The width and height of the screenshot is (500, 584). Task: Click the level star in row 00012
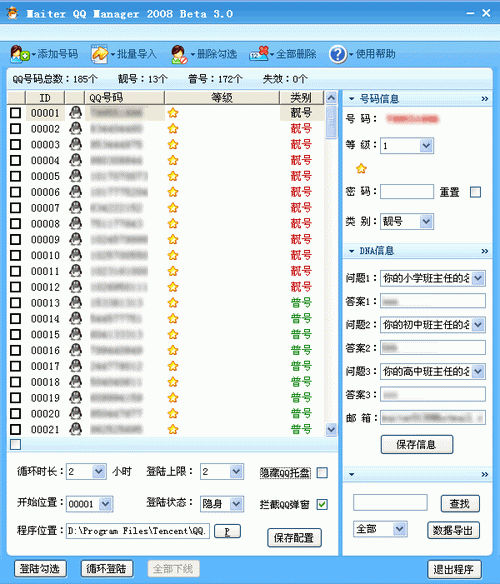coord(173,287)
